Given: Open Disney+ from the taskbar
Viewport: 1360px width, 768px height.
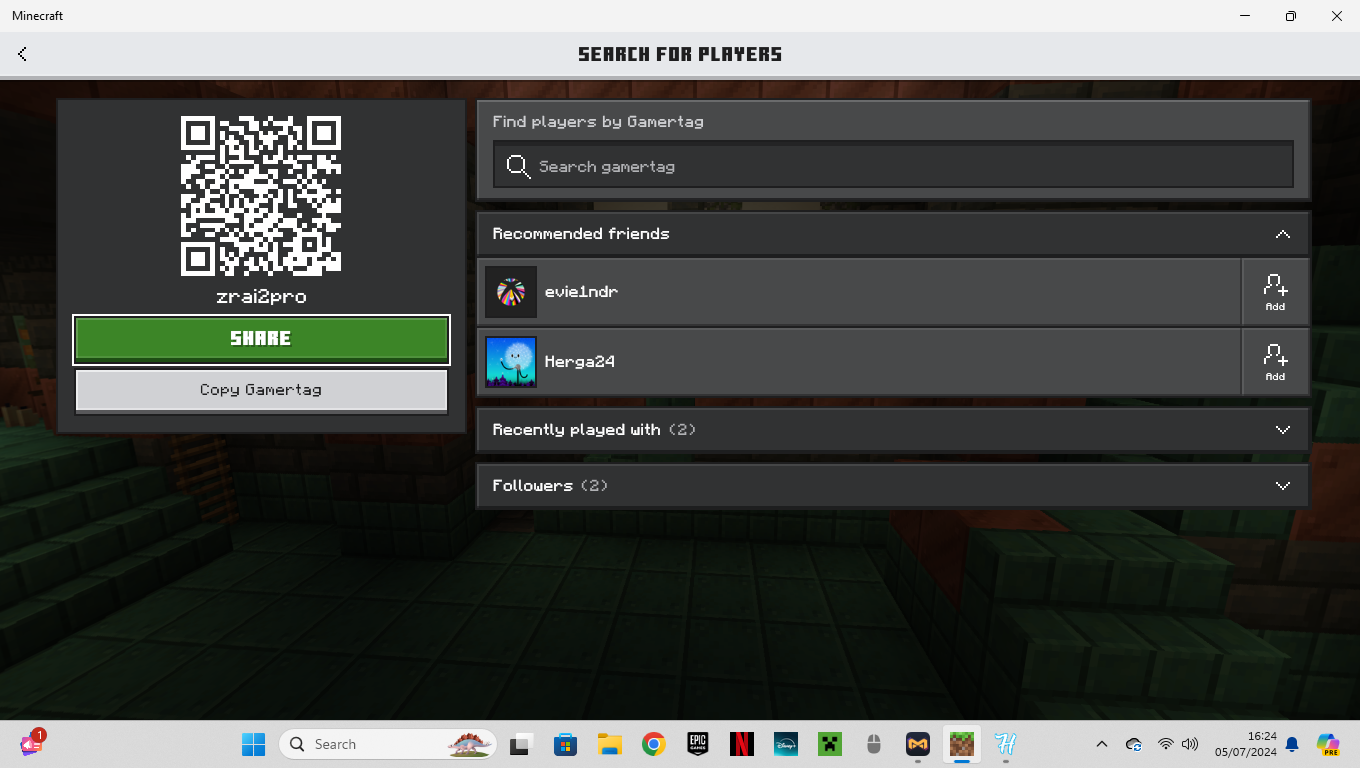Looking at the screenshot, I should coord(785,744).
